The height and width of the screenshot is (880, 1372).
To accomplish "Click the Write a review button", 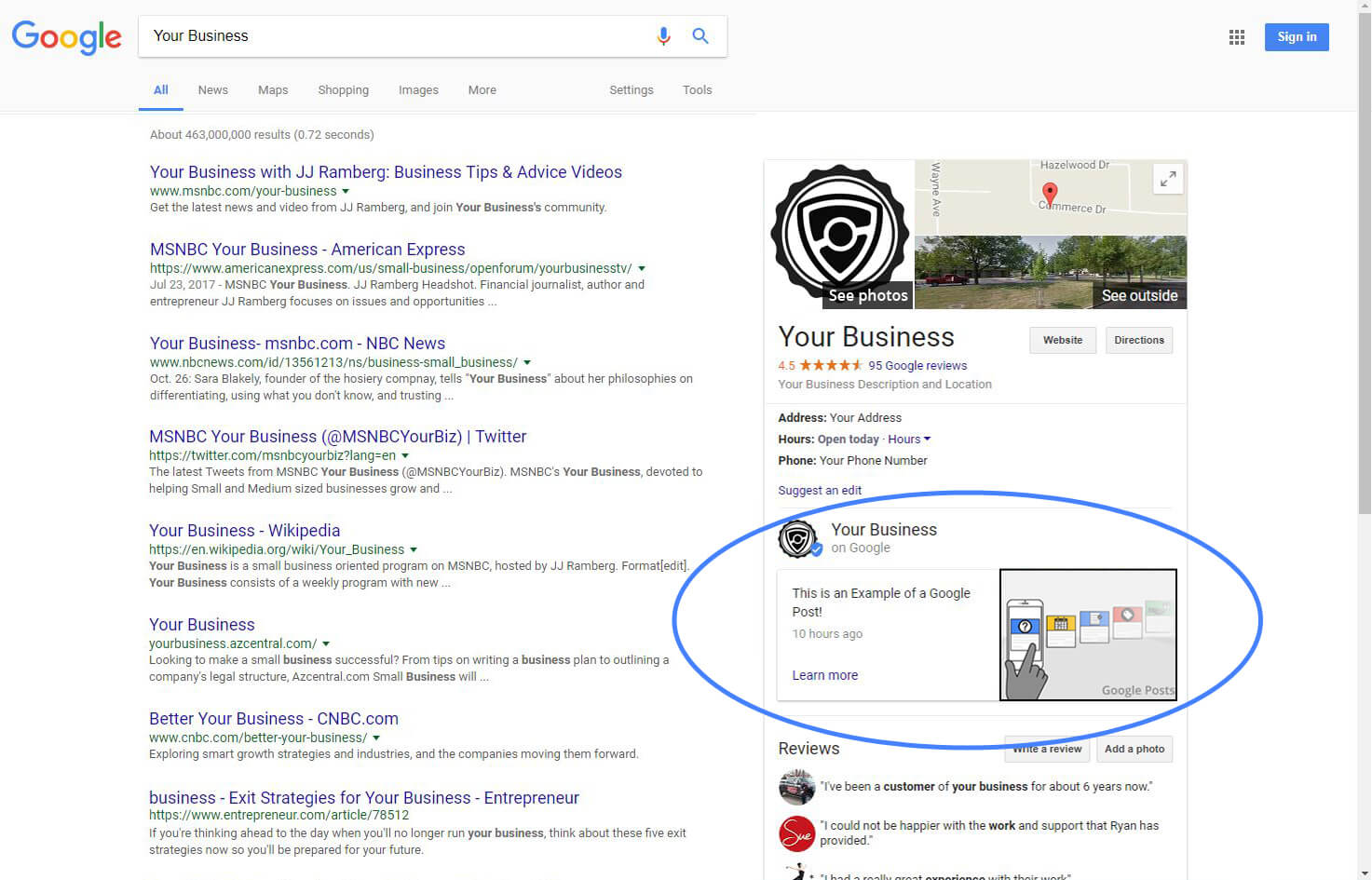I will point(1046,749).
